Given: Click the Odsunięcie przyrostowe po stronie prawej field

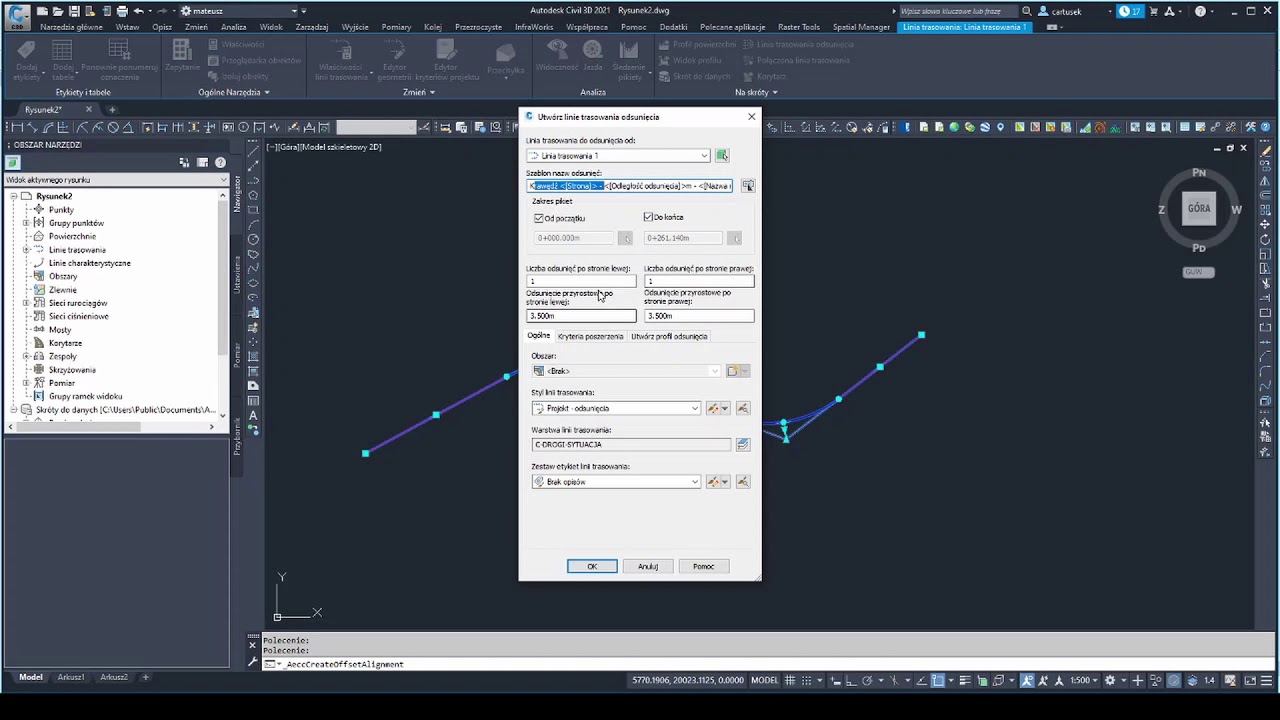Looking at the screenshot, I should [x=699, y=316].
